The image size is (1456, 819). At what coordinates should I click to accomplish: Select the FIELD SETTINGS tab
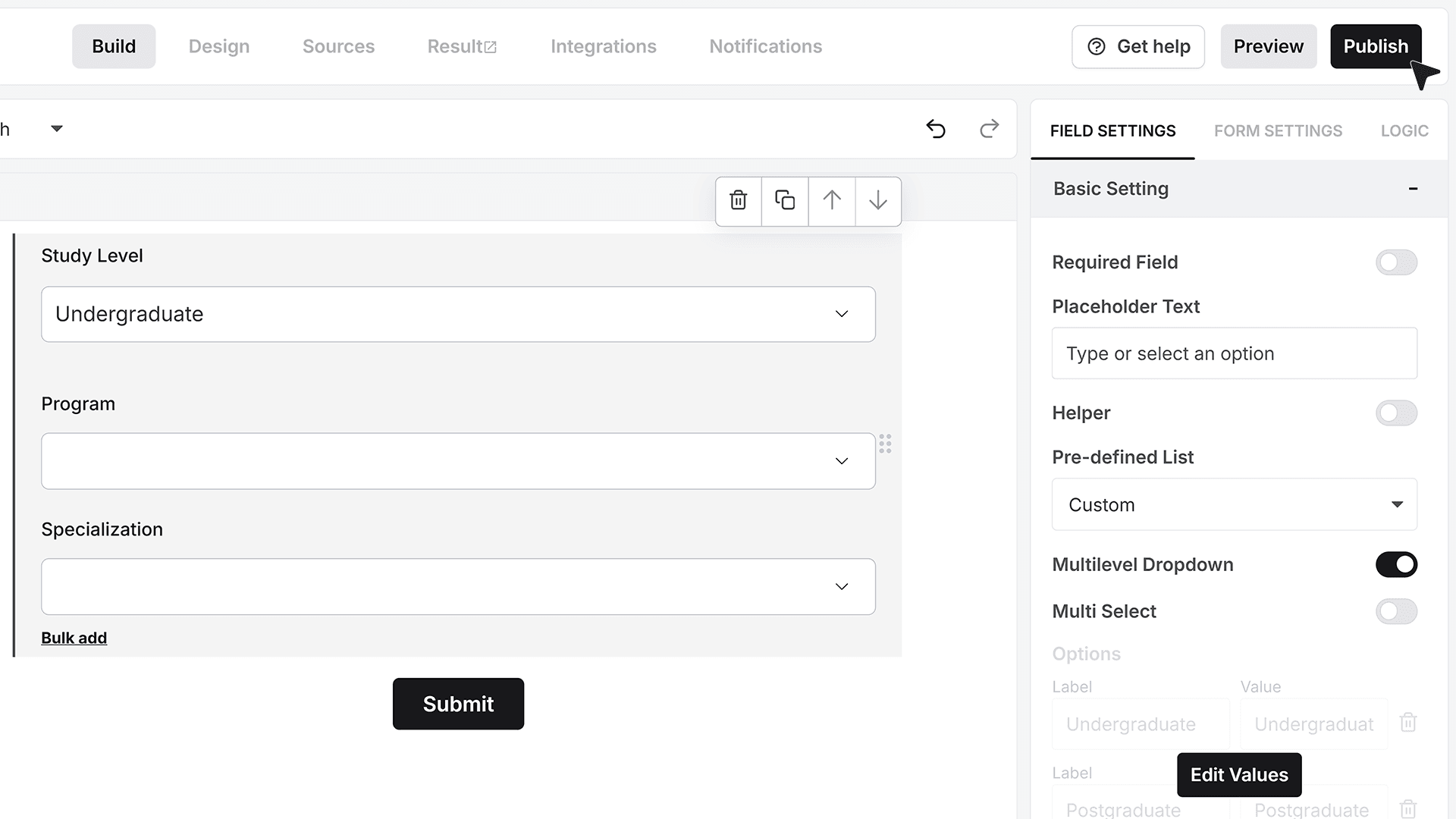(x=1112, y=131)
